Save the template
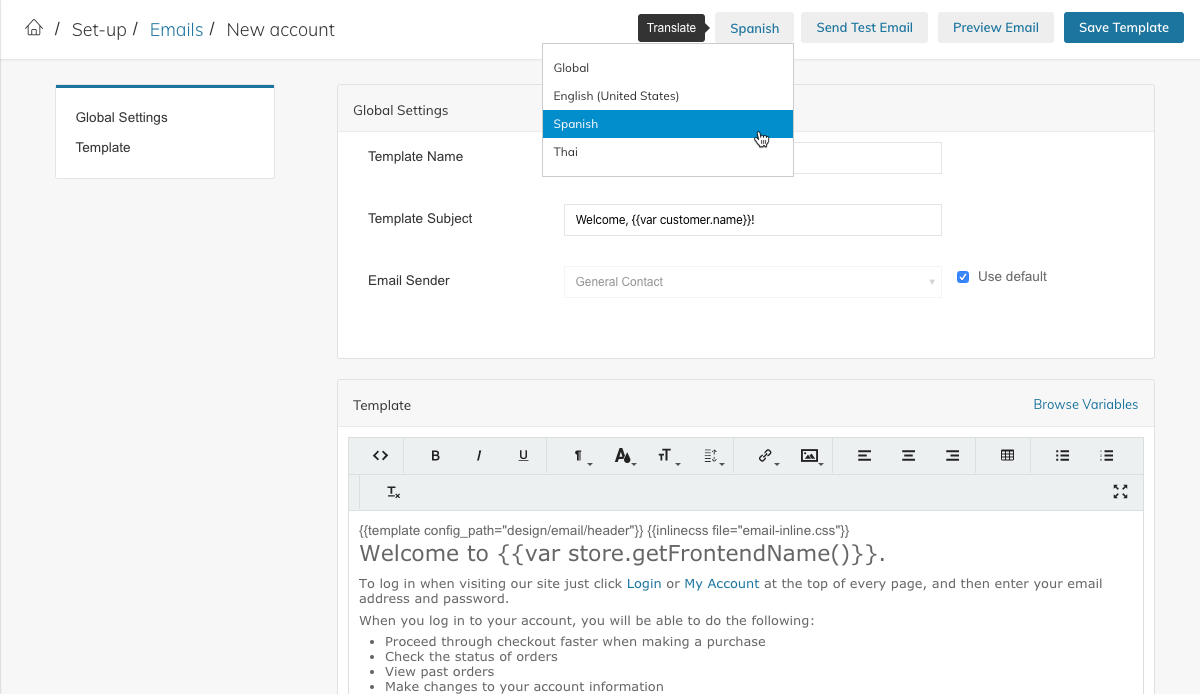 pyautogui.click(x=1124, y=28)
